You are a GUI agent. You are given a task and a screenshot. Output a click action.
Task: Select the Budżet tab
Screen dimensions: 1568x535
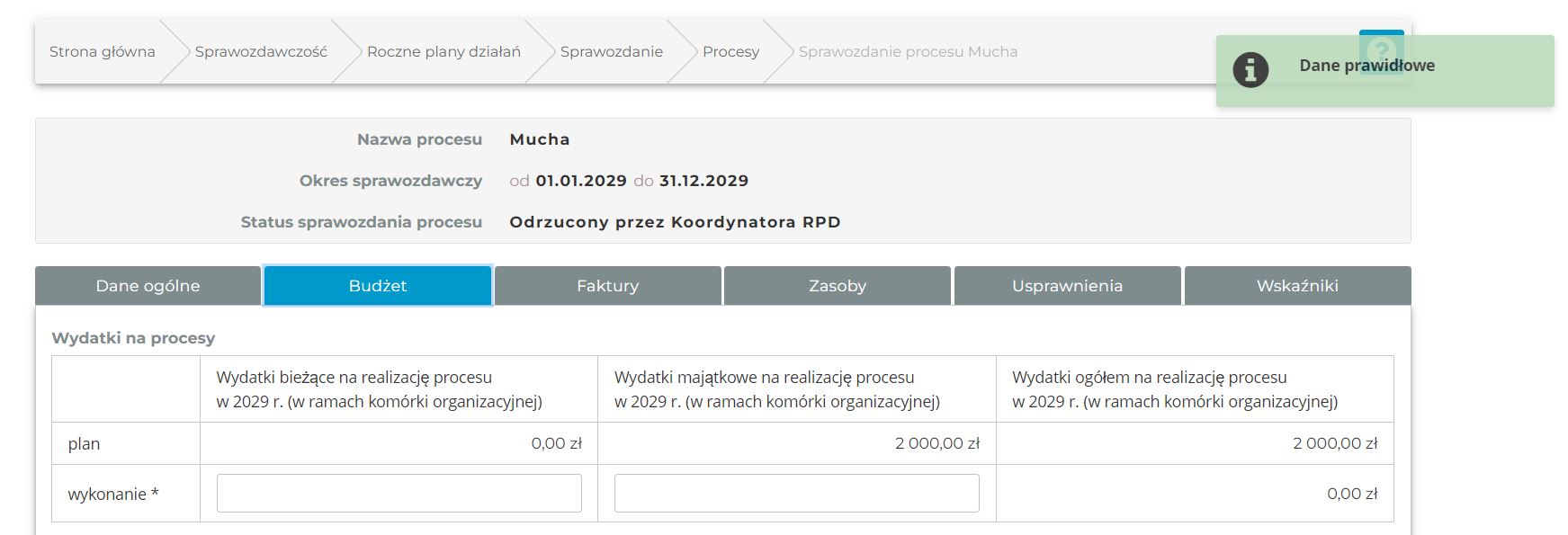coord(378,286)
